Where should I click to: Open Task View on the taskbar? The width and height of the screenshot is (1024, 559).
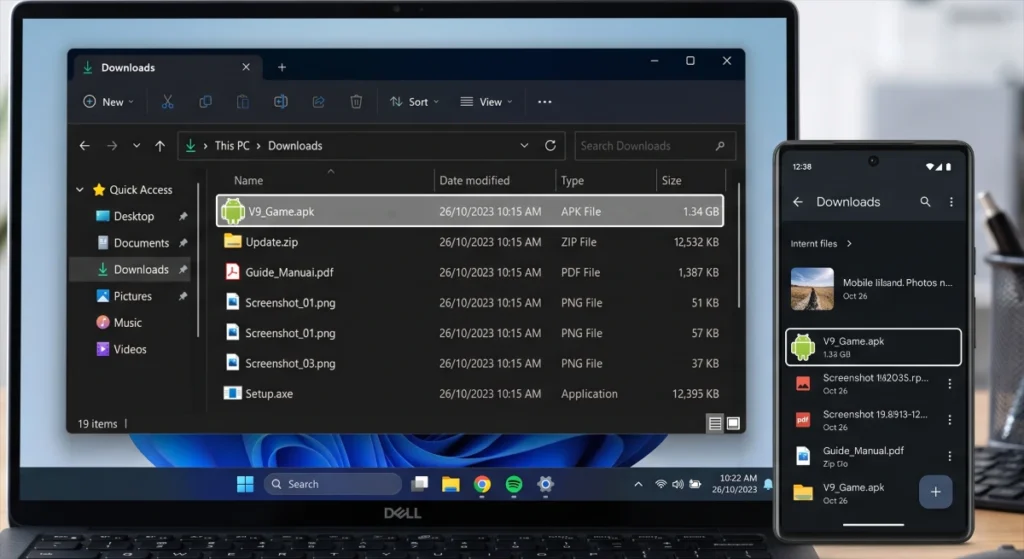click(419, 484)
